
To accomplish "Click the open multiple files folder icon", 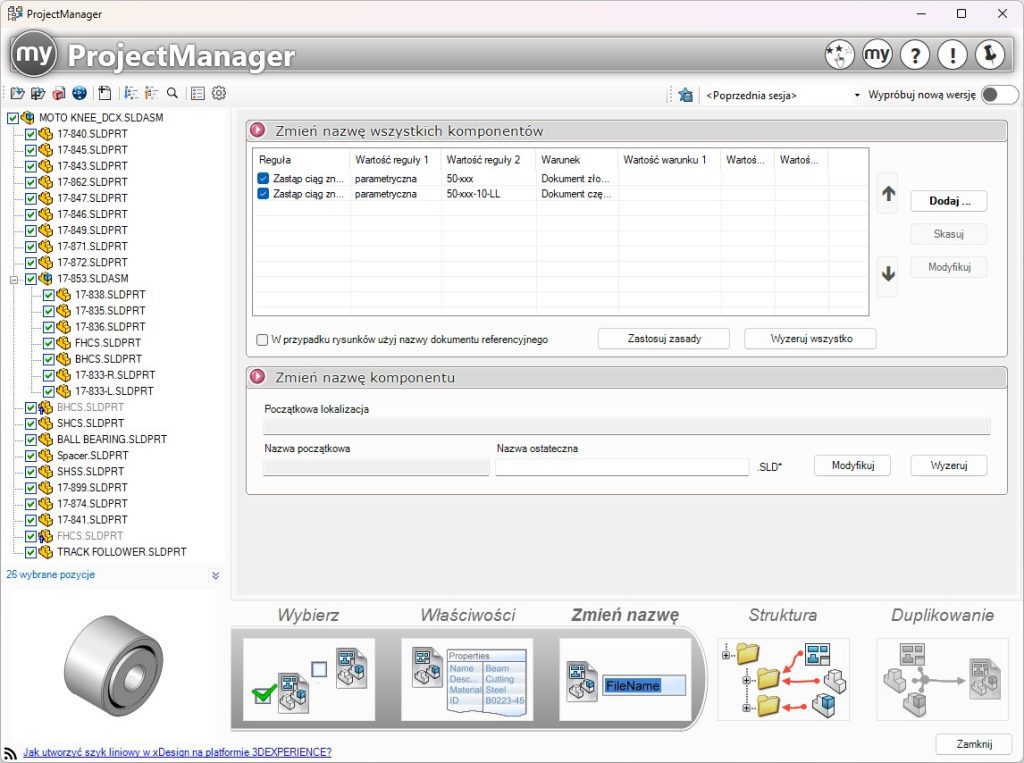I will (38, 93).
